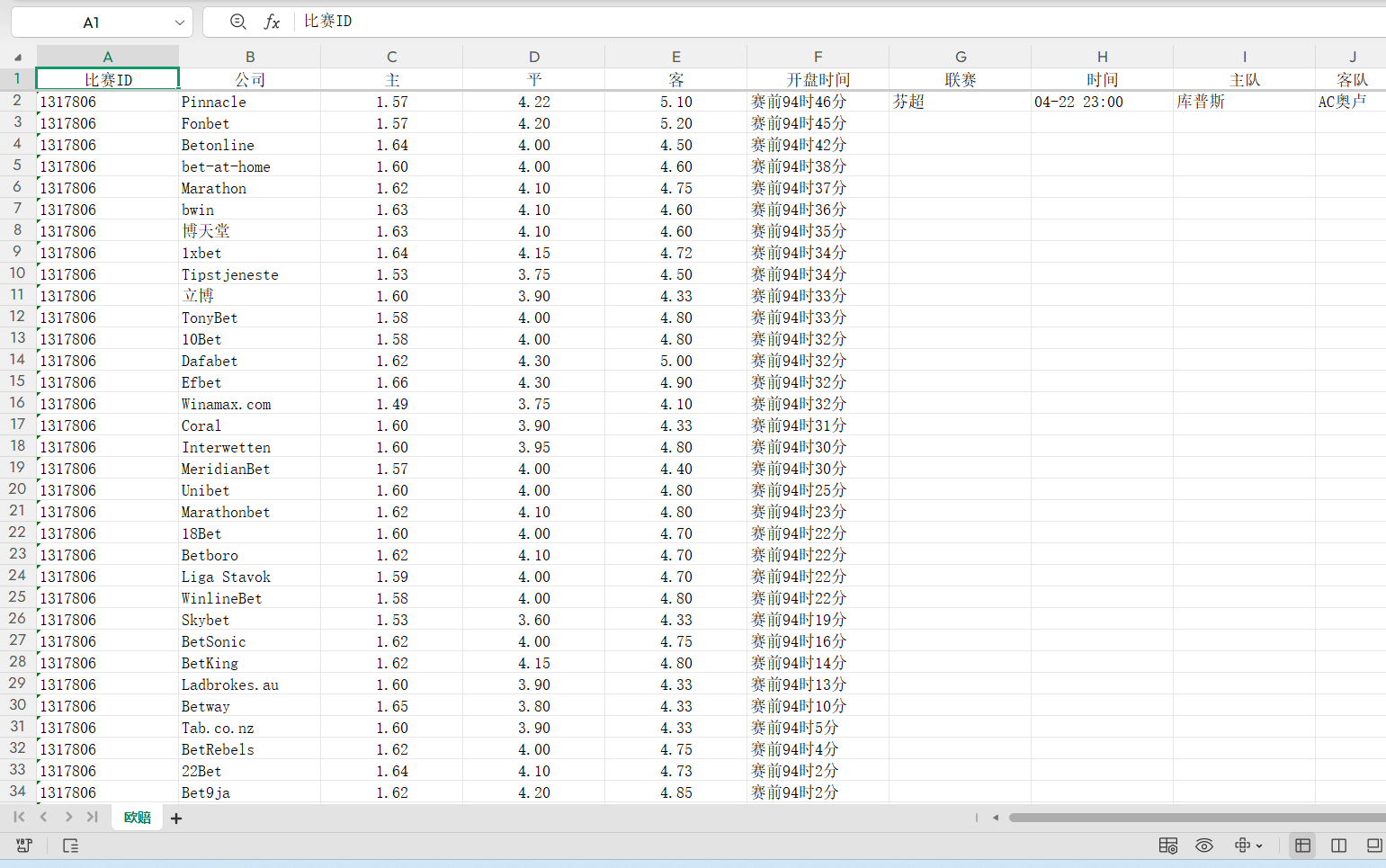Select the Liga Stavok cell
The height and width of the screenshot is (868, 1386).
point(250,577)
